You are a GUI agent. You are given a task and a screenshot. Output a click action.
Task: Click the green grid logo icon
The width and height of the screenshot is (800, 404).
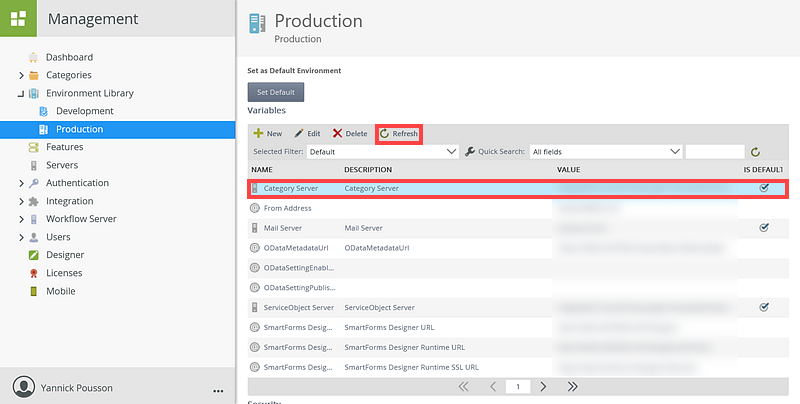[x=17, y=19]
